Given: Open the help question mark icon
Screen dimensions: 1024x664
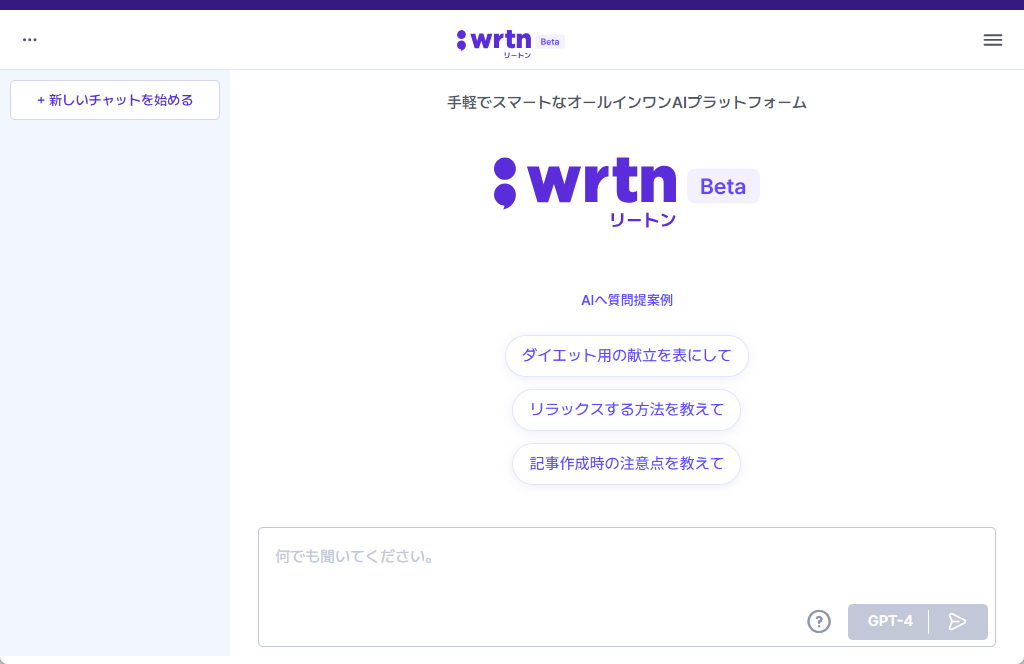Looking at the screenshot, I should 819,621.
